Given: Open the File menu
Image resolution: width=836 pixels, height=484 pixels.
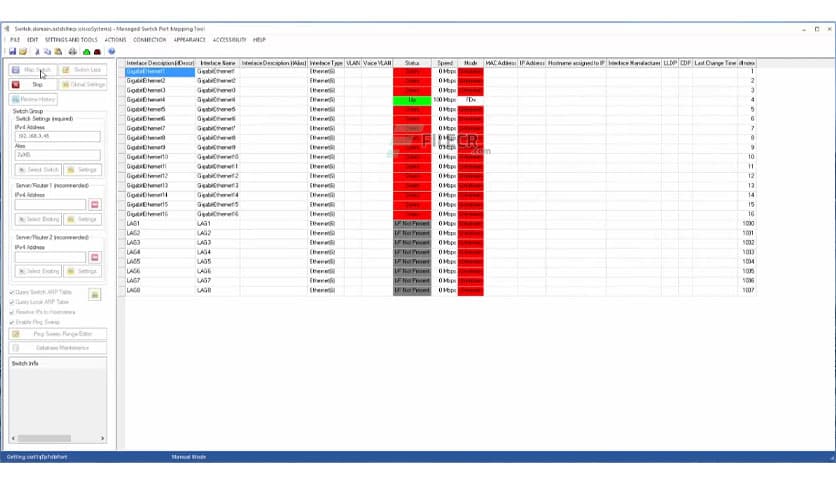Looking at the screenshot, I should point(15,40).
